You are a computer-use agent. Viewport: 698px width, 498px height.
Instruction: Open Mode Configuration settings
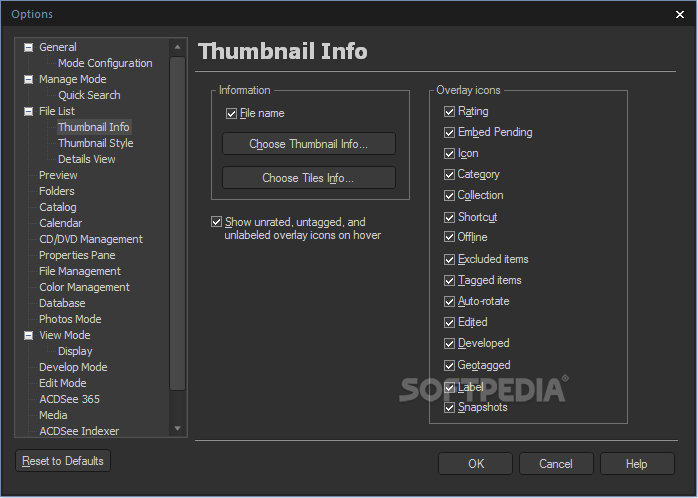coord(105,63)
